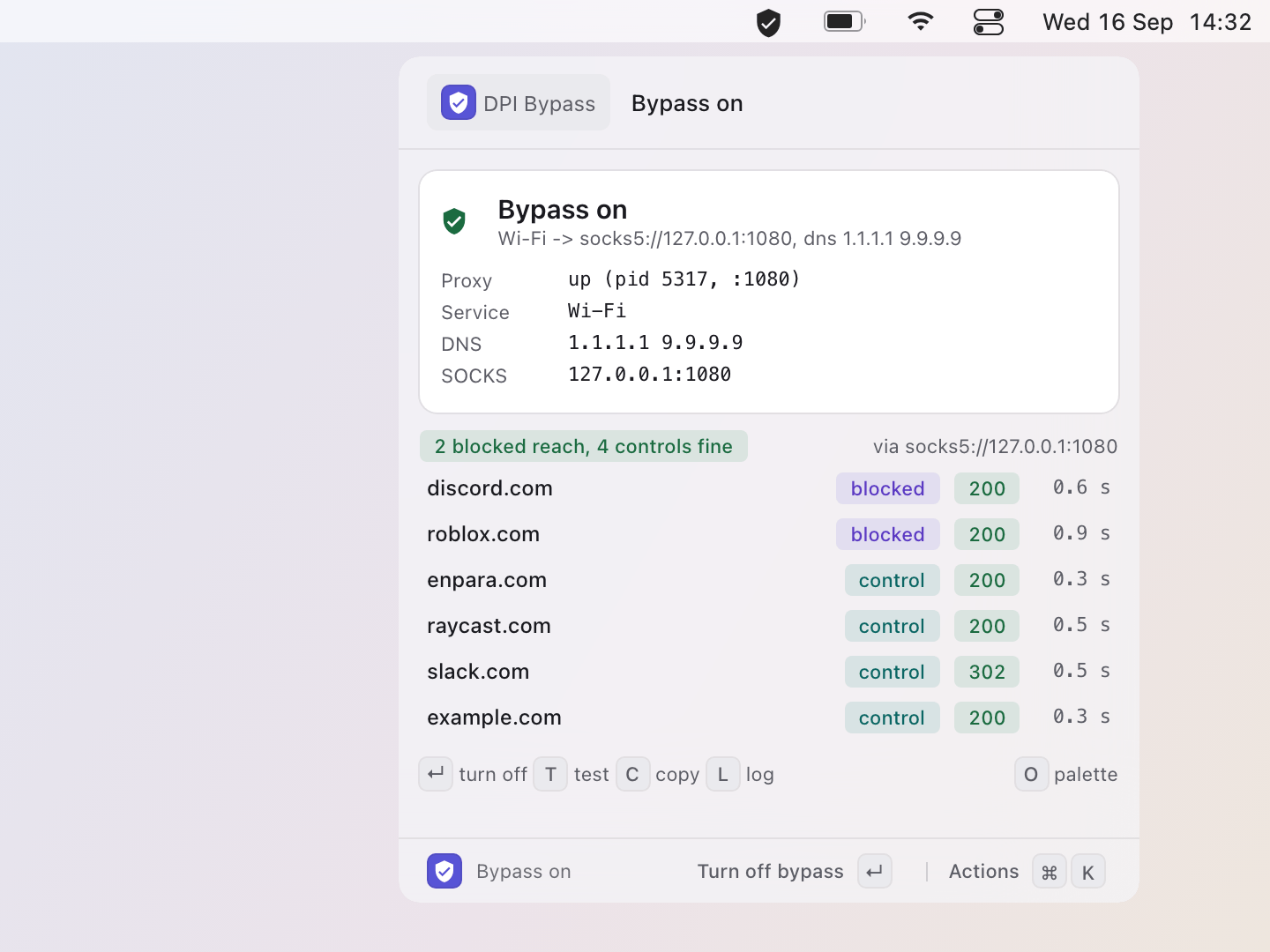
Task: Click the C key copy shortcut
Action: click(632, 774)
